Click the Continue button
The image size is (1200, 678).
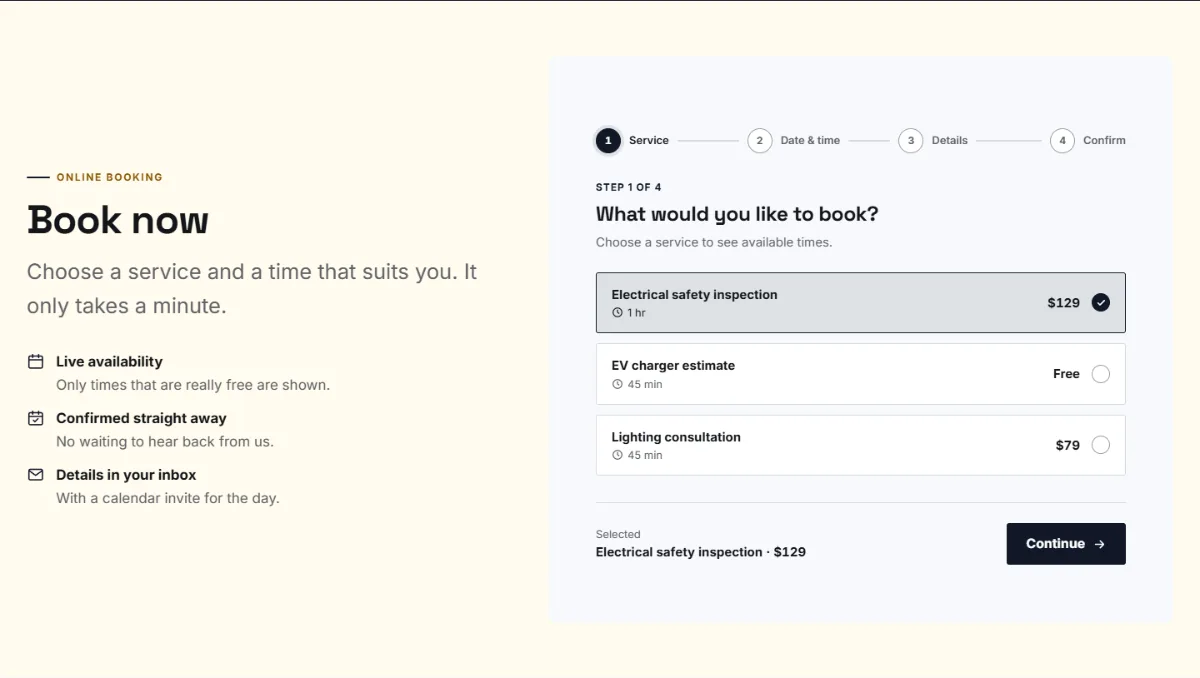coord(1066,544)
